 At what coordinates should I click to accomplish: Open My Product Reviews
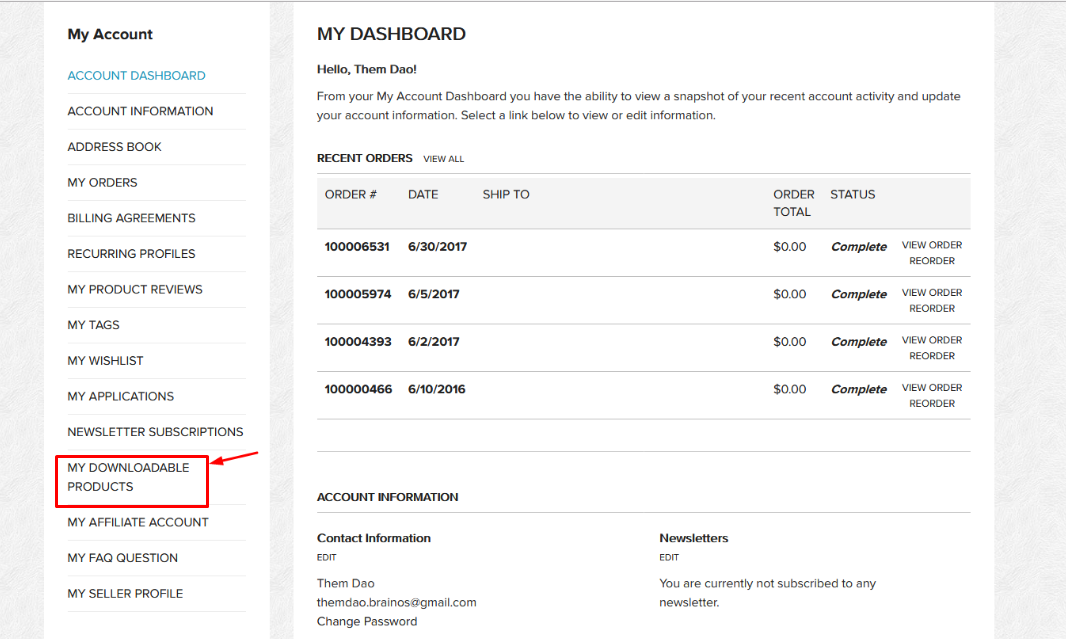coord(135,289)
